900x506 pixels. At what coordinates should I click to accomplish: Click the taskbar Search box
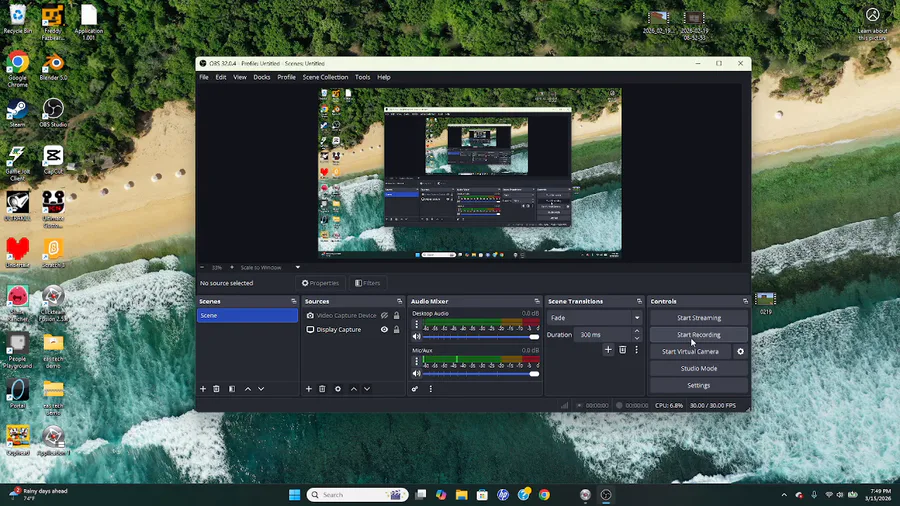click(357, 495)
